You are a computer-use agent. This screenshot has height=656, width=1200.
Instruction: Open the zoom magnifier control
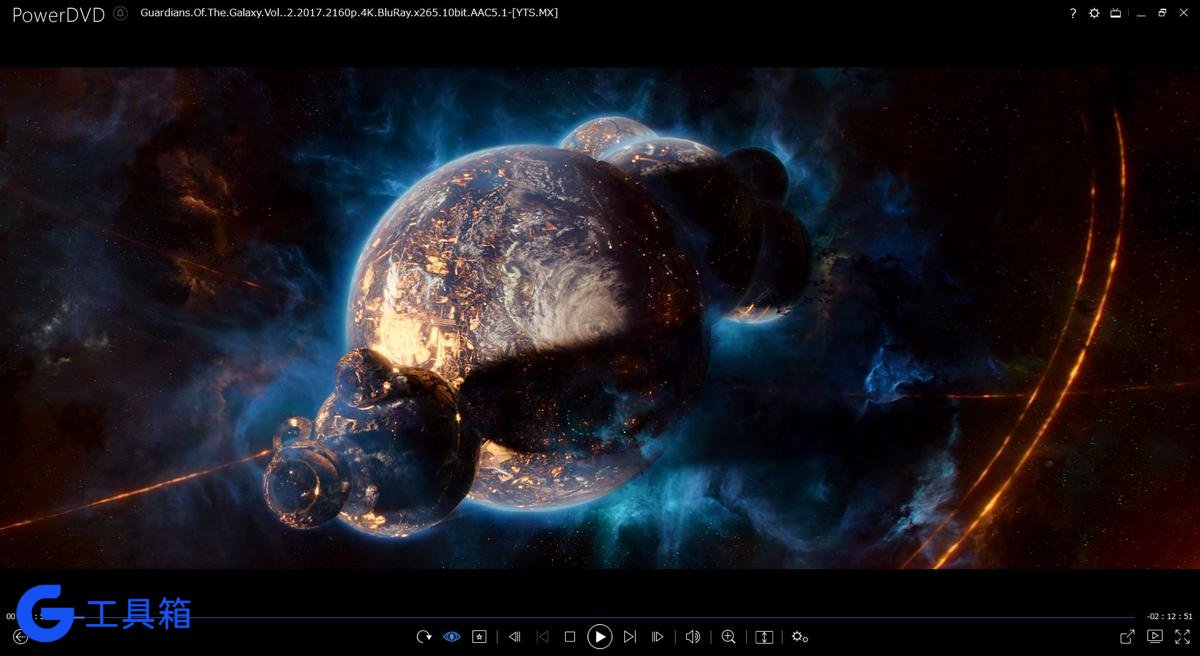point(728,637)
